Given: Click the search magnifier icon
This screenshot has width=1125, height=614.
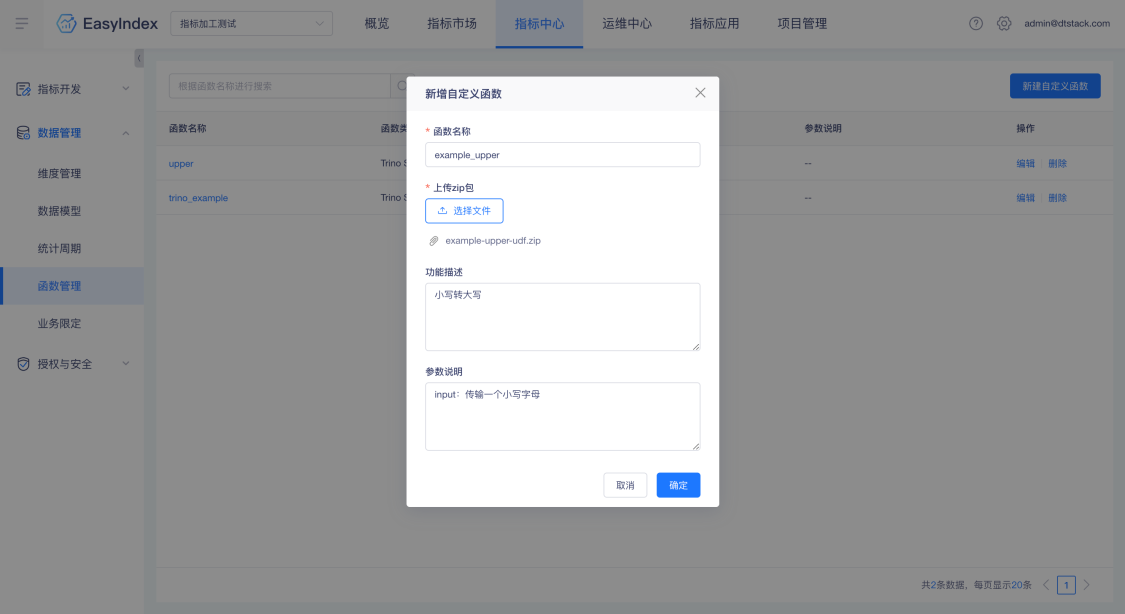Looking at the screenshot, I should (x=401, y=86).
